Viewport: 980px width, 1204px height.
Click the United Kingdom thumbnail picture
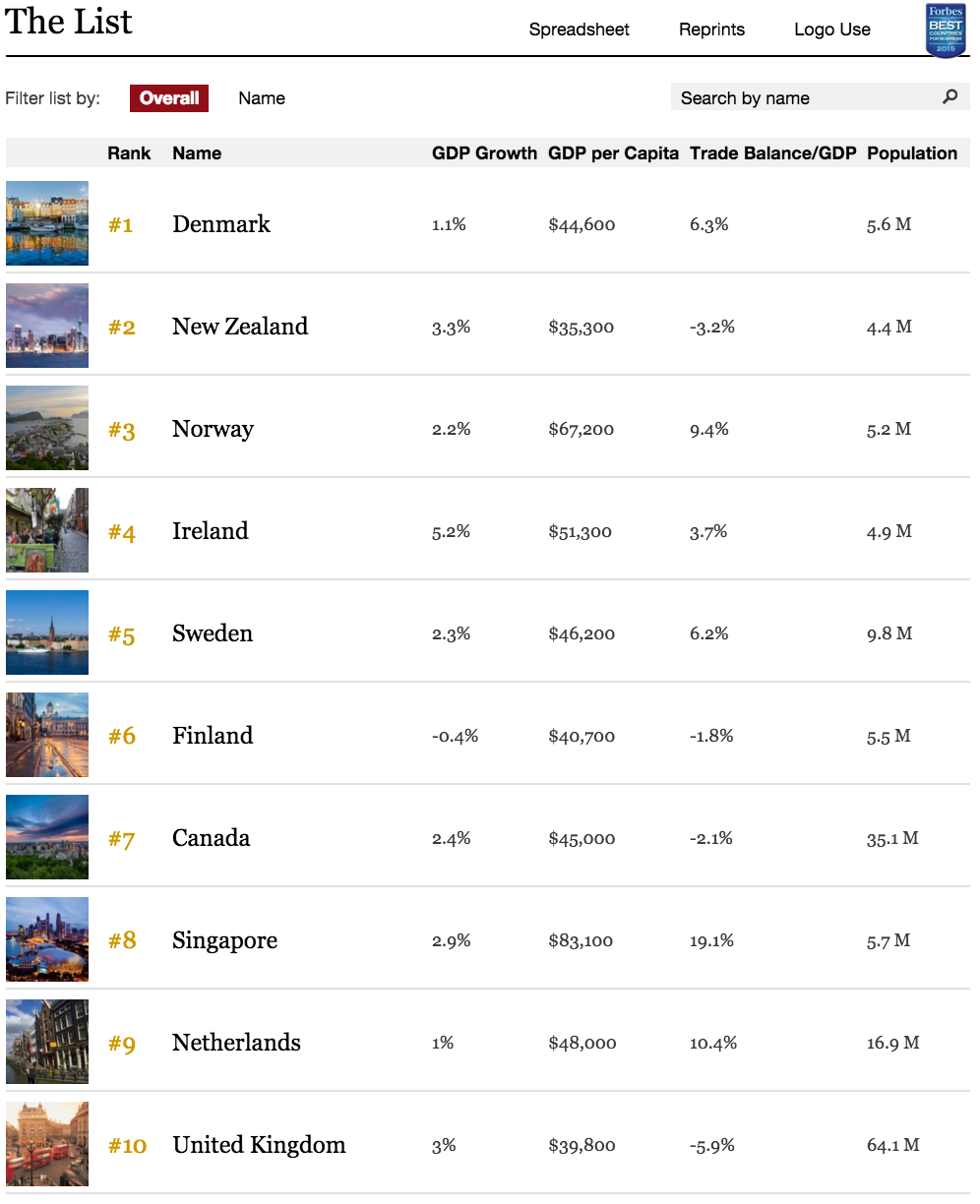tap(47, 1144)
